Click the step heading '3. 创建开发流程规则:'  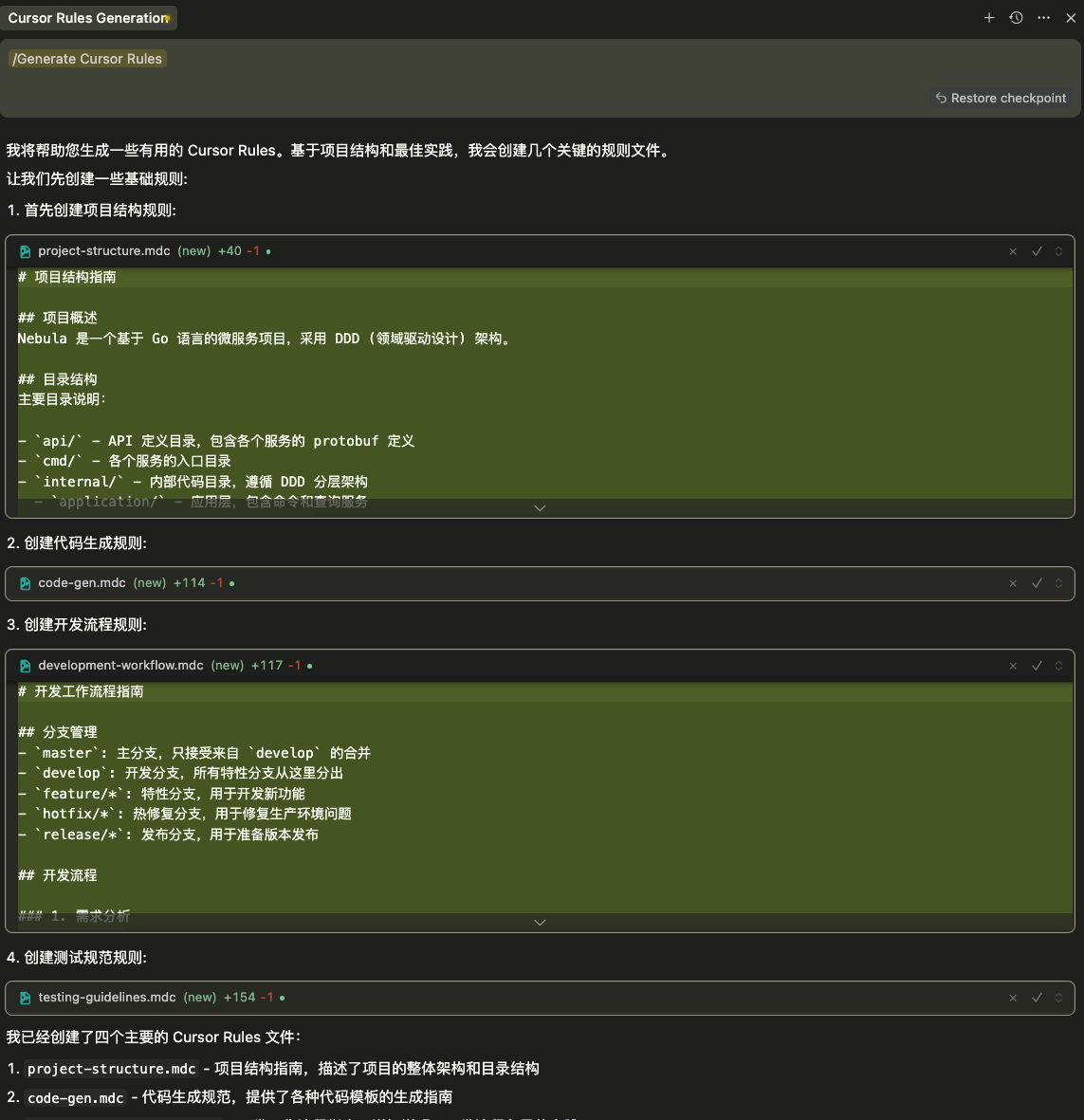(77, 624)
